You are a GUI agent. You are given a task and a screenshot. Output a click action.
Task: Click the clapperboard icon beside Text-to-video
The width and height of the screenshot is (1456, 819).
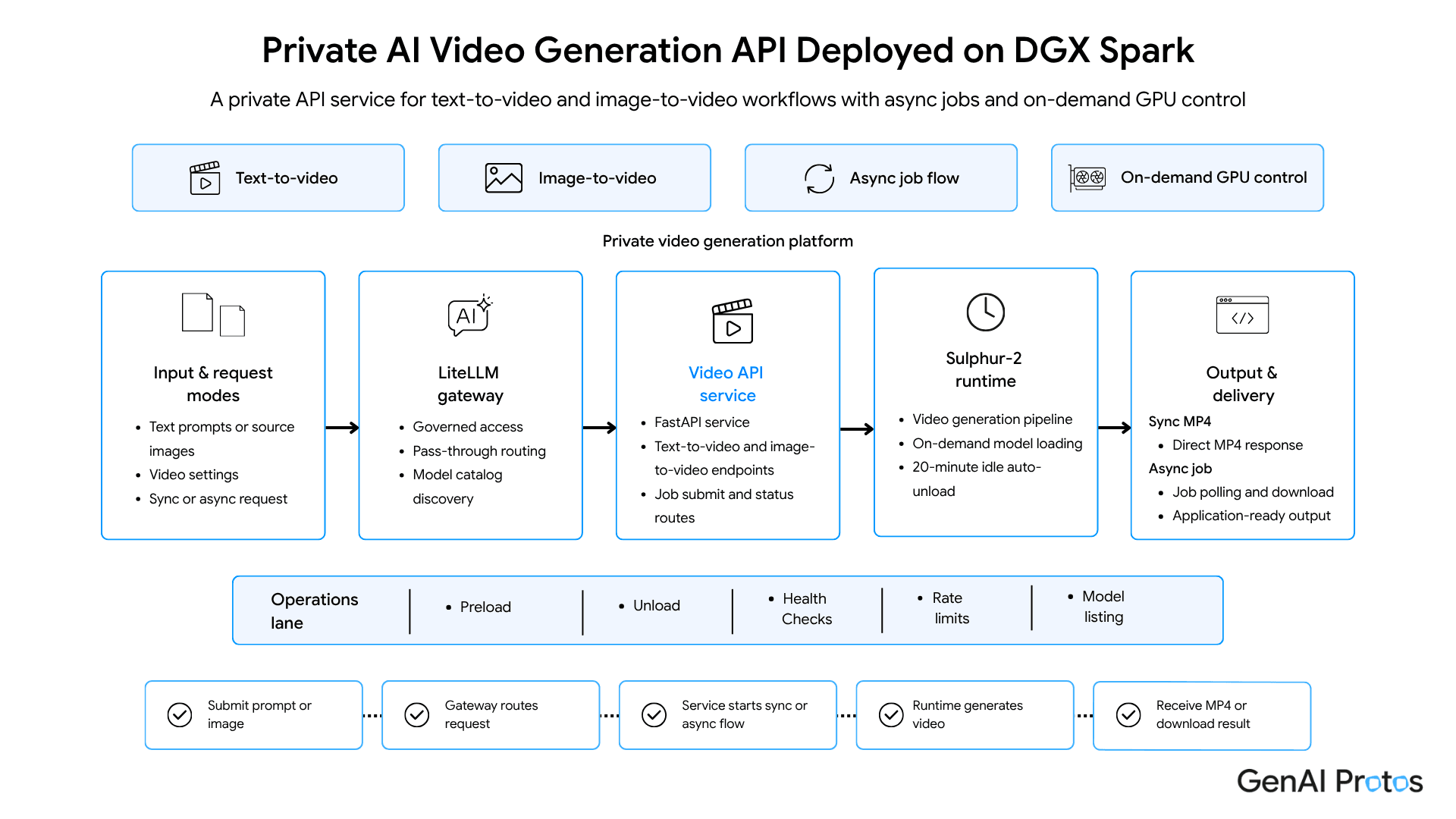[x=205, y=178]
